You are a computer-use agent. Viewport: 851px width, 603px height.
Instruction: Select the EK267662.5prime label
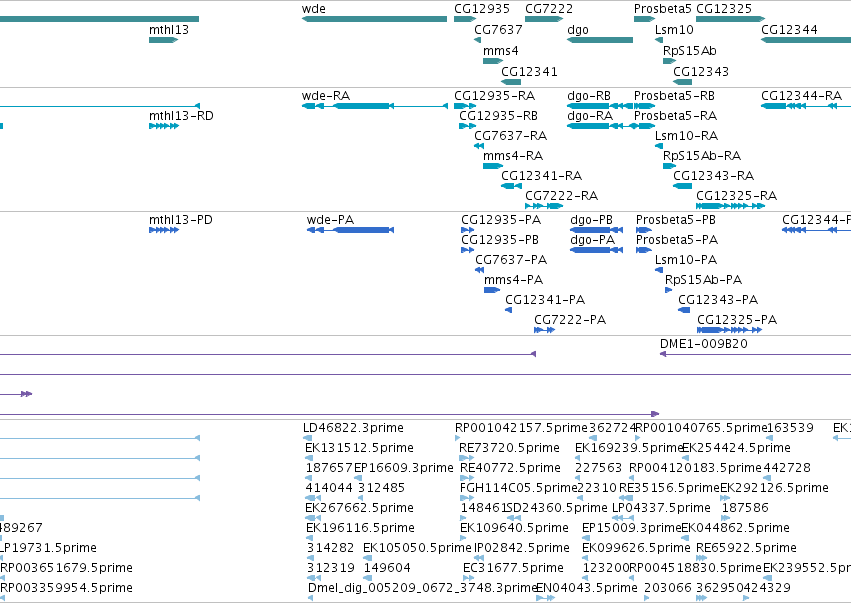tap(359, 507)
